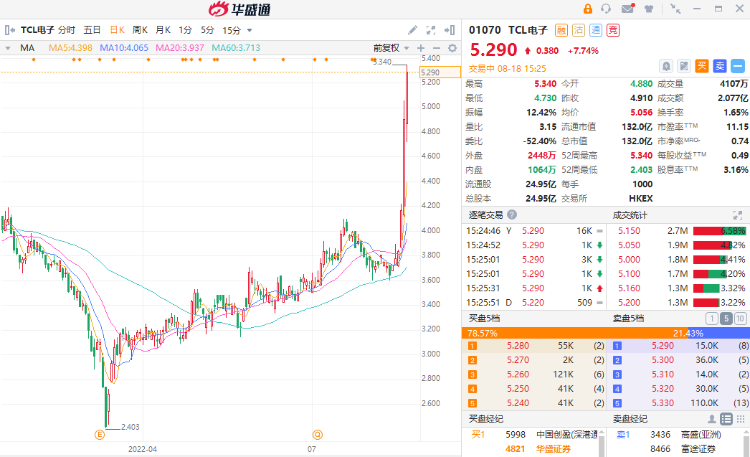Click the 通 stock connect tag icon
The width and height of the screenshot is (750, 457).
[x=595, y=30]
